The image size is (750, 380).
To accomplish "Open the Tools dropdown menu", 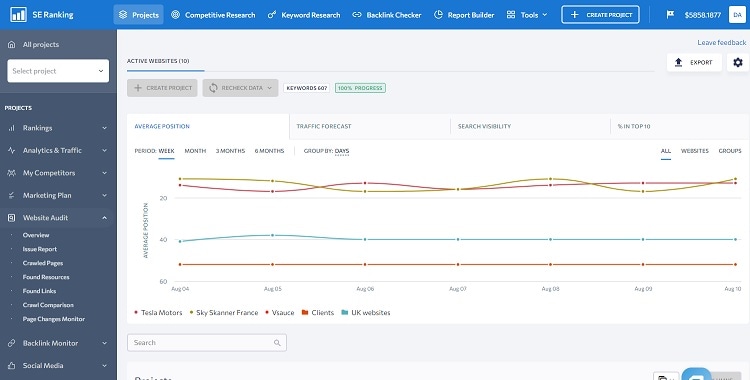I will 527,15.
